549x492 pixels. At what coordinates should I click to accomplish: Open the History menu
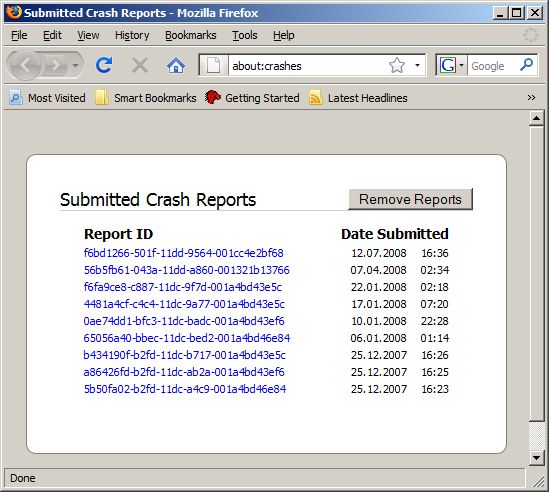tap(132, 35)
